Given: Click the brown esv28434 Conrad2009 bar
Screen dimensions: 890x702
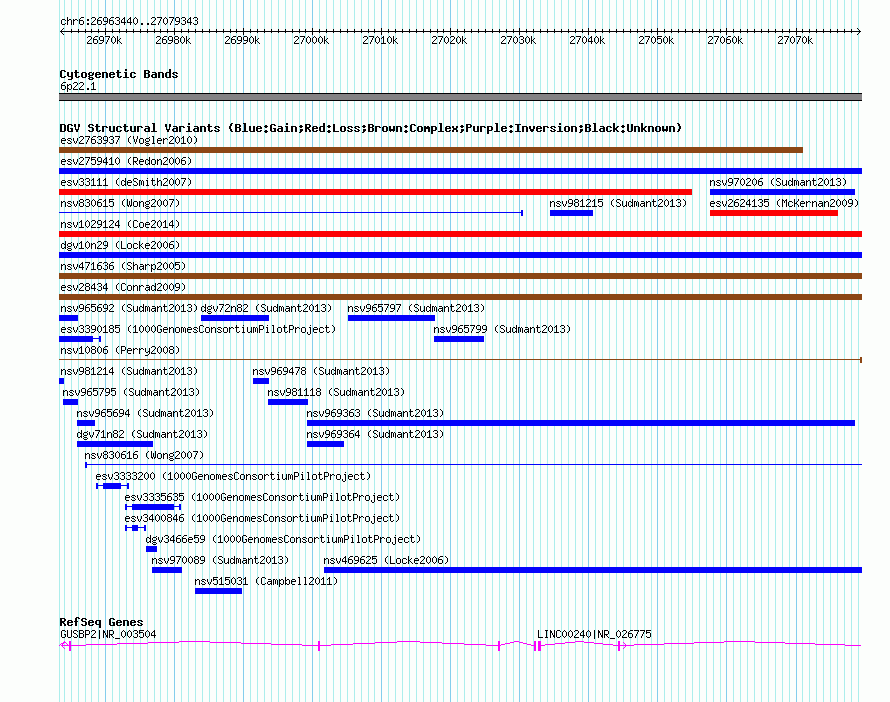Looking at the screenshot, I should coord(460,297).
